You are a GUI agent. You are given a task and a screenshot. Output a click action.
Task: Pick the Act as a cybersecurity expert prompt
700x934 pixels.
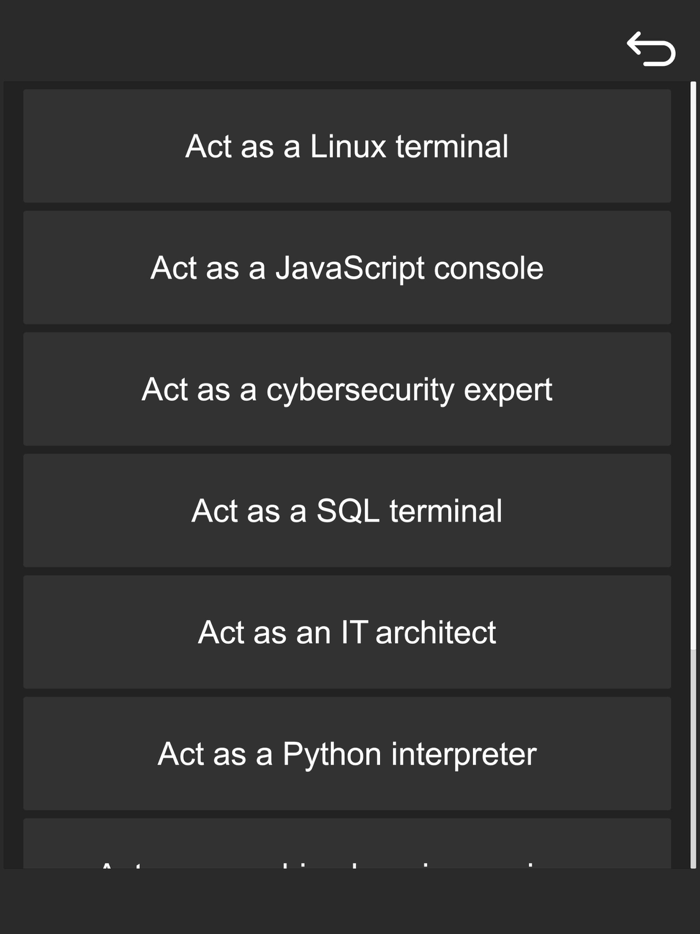tap(347, 389)
